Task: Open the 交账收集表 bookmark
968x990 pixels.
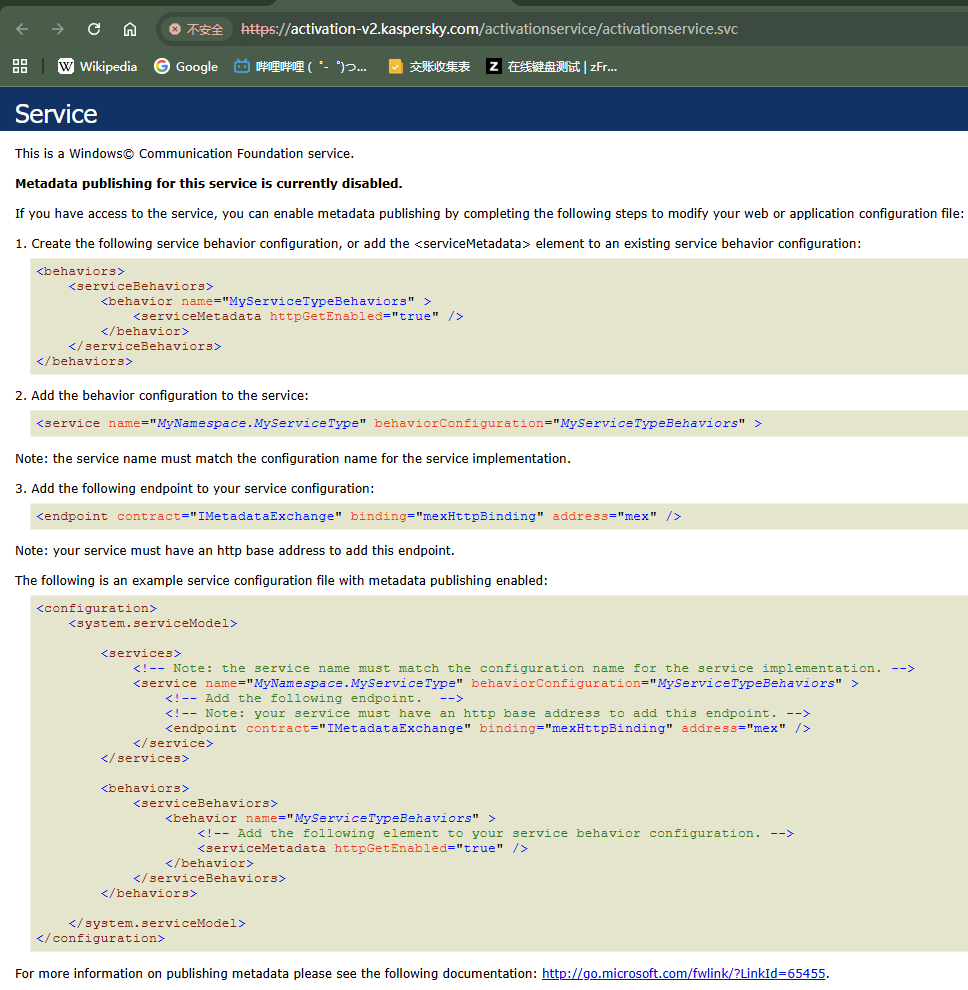Action: tap(429, 66)
